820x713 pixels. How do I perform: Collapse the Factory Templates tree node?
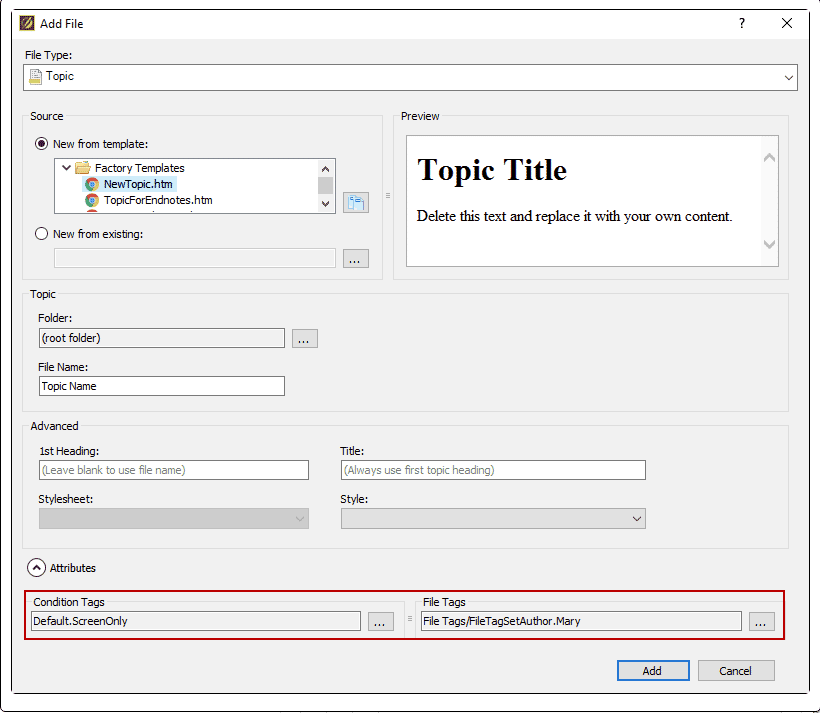[x=66, y=168]
